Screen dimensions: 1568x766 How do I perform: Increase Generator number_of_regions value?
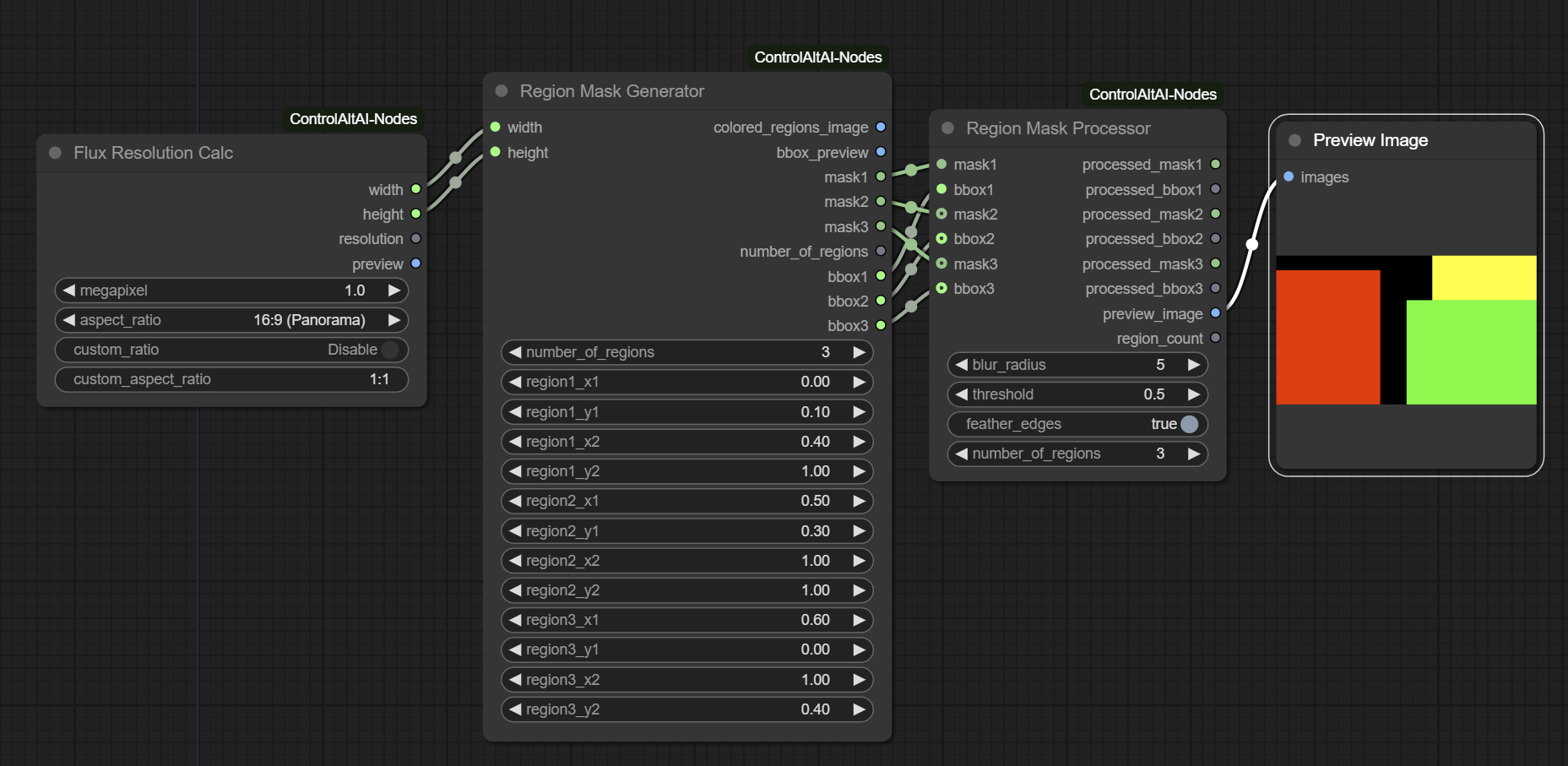[x=859, y=352]
